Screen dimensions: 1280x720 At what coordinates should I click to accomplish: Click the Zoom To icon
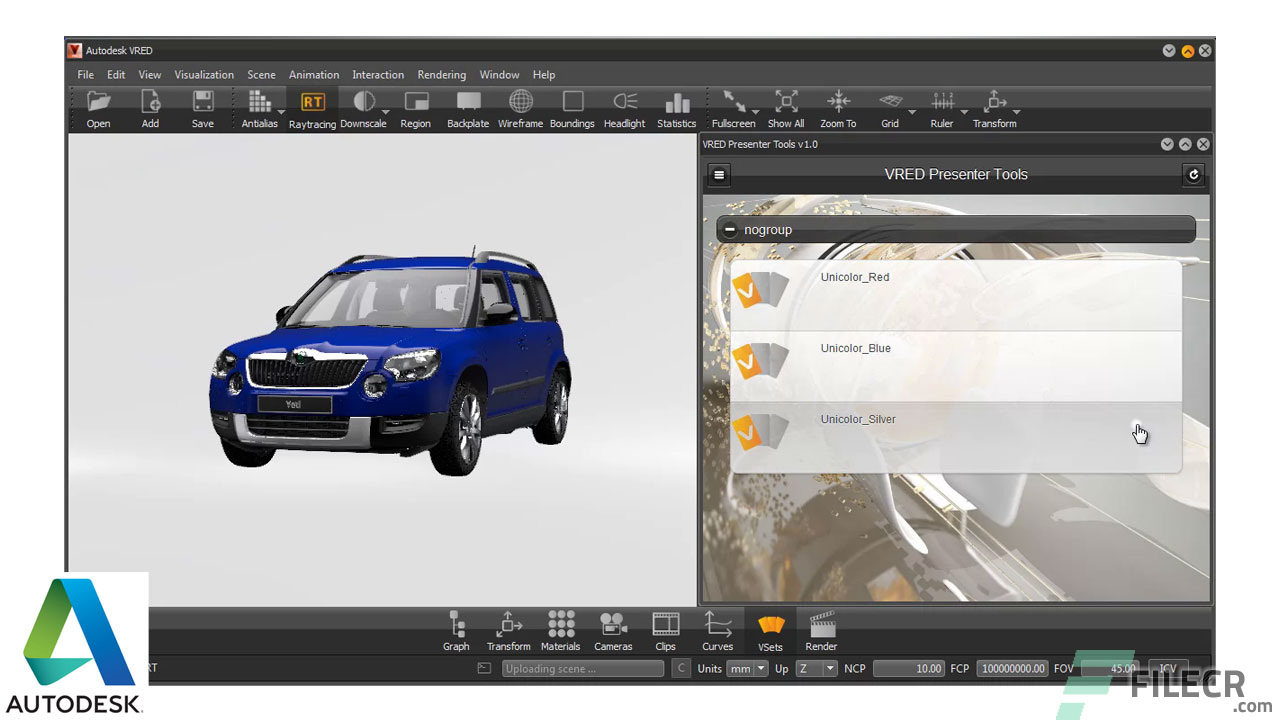click(838, 101)
